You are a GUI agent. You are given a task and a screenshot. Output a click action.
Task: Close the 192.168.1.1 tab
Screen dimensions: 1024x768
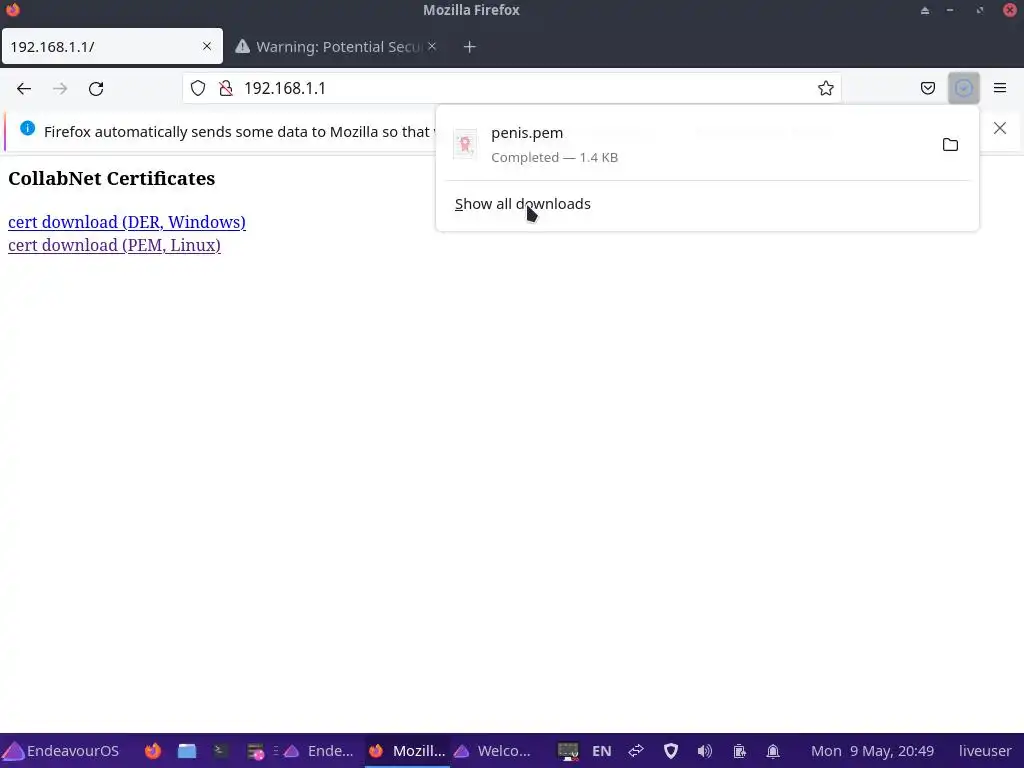[x=207, y=46]
